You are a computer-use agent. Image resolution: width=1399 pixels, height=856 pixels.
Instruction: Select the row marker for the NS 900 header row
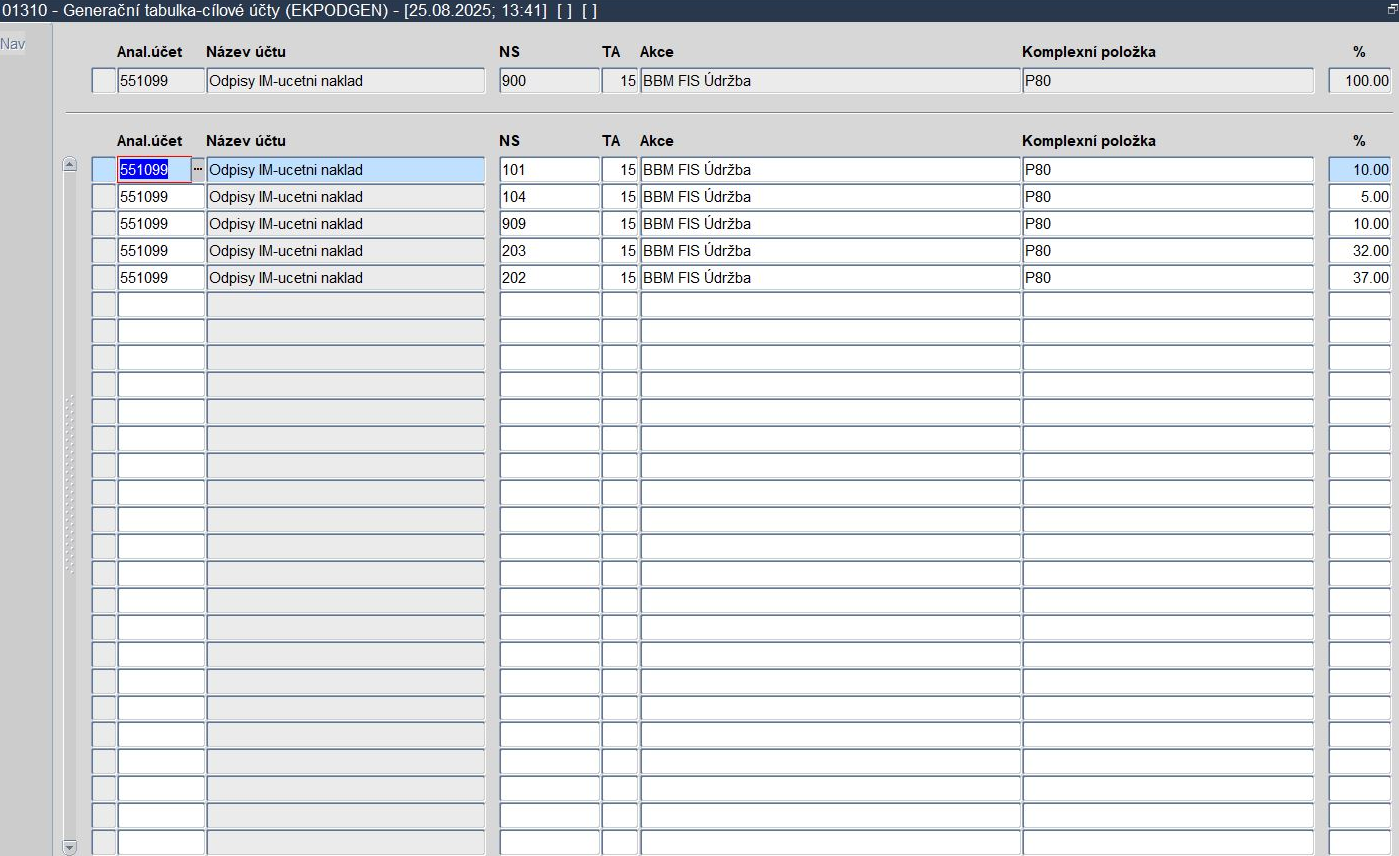[104, 81]
